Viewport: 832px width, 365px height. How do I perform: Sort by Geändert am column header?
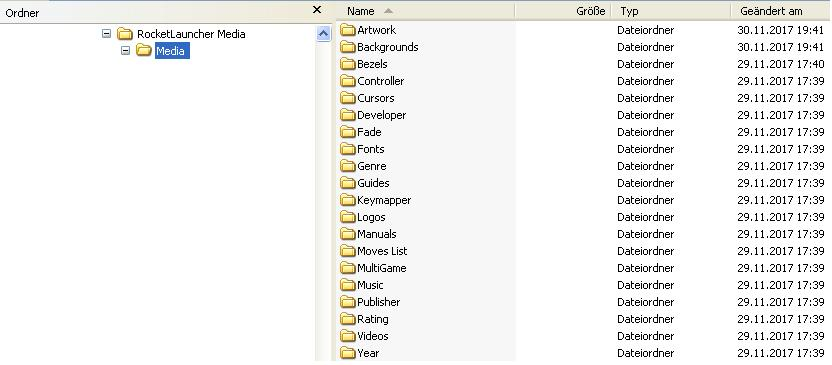pyautogui.click(x=781, y=11)
